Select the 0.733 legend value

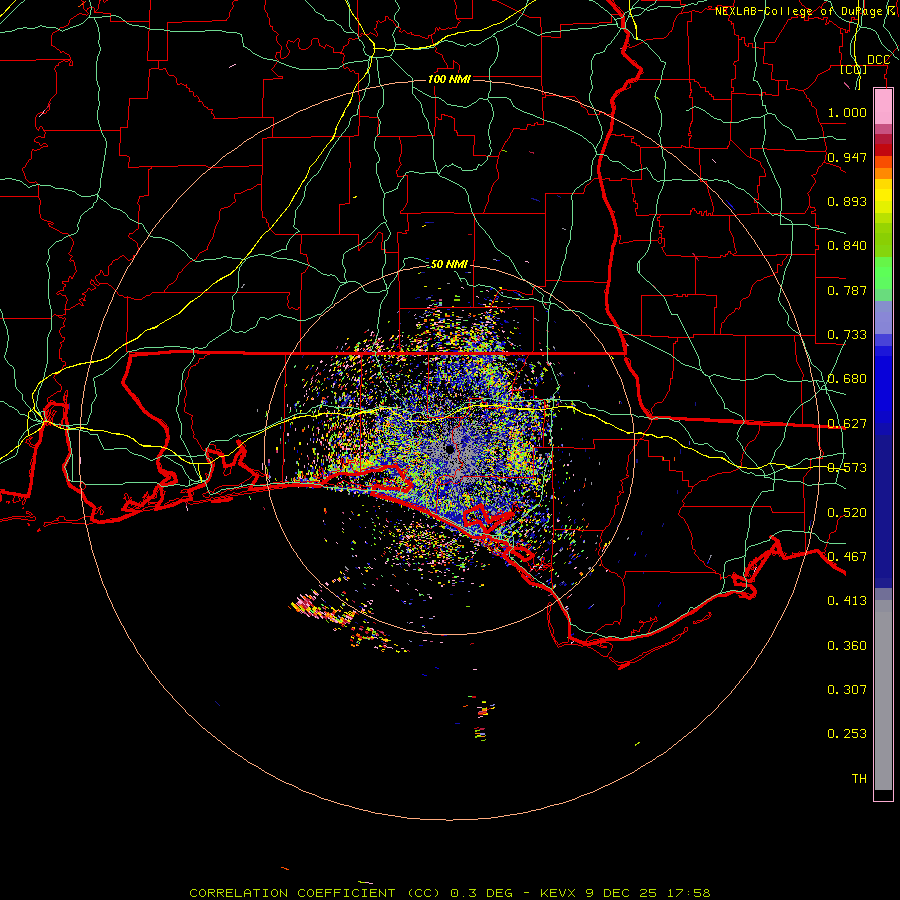point(847,335)
